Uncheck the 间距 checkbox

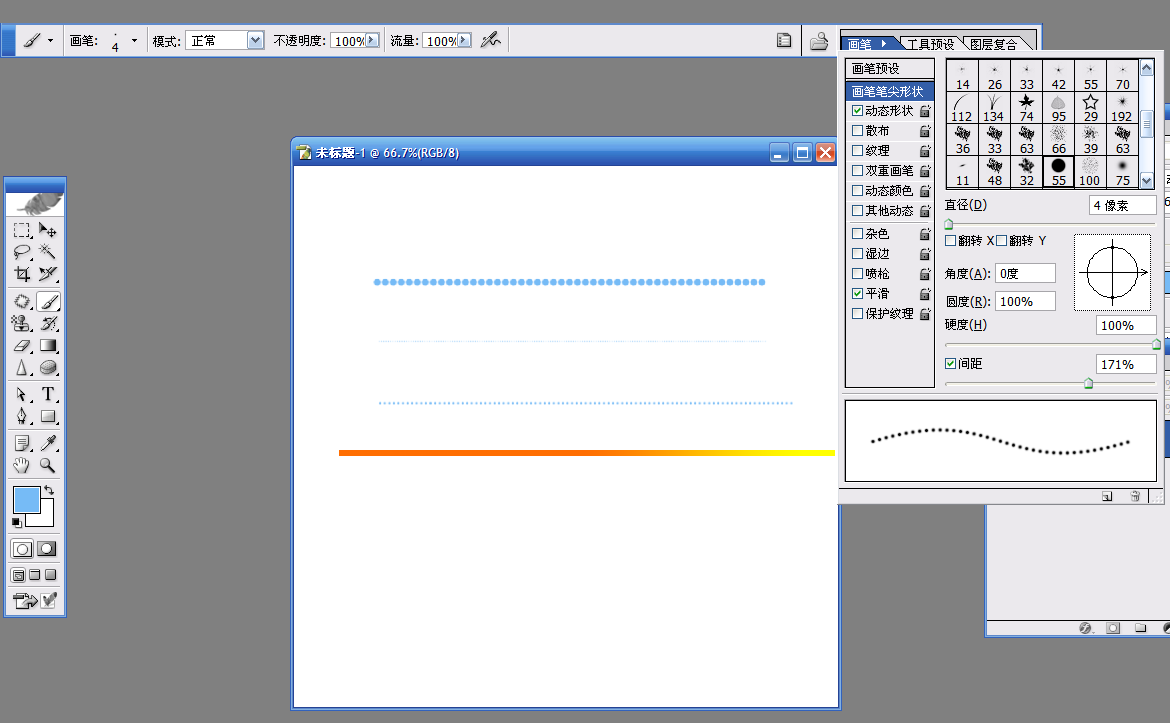951,363
